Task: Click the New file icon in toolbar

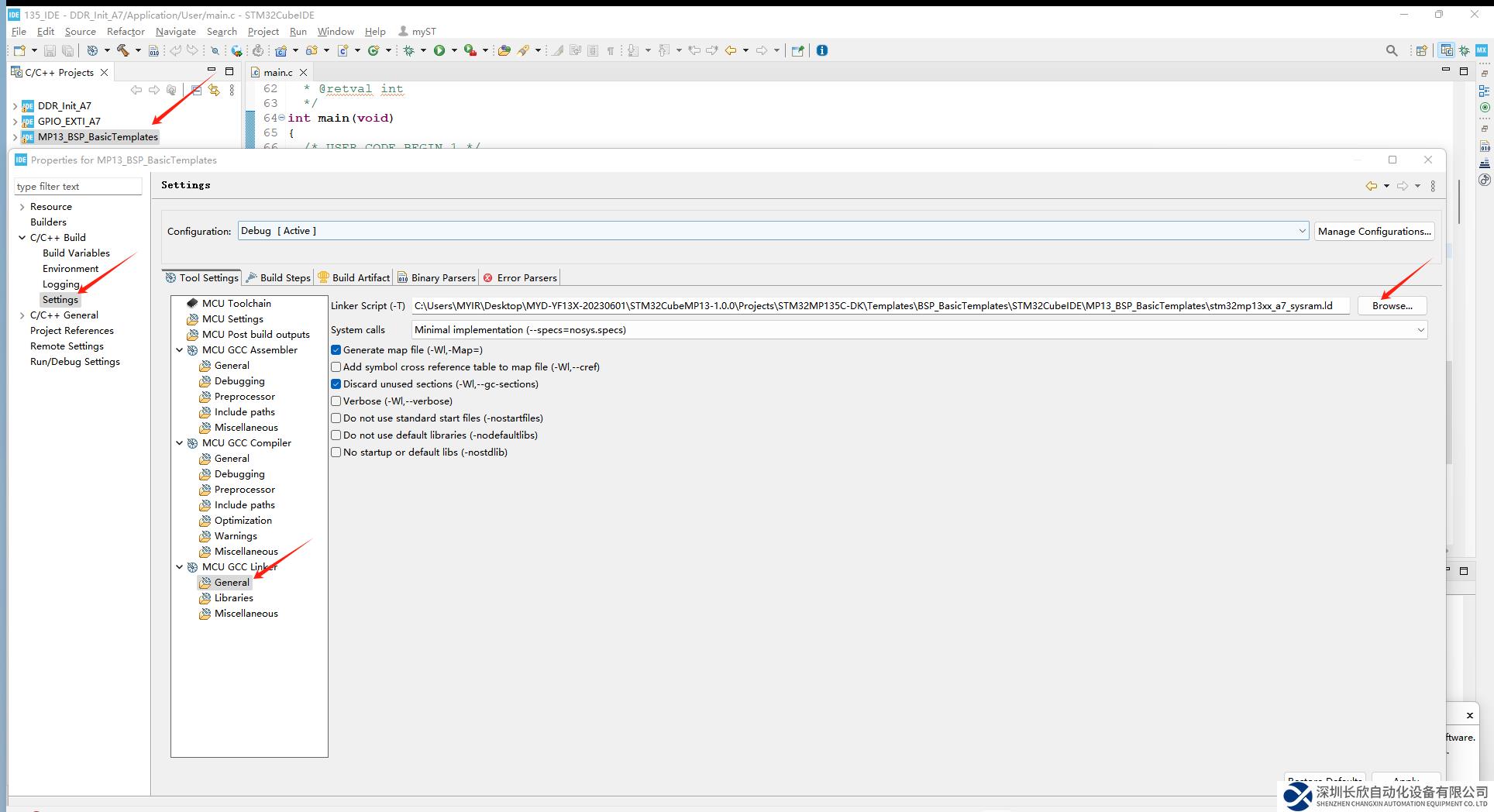Action: (19, 50)
